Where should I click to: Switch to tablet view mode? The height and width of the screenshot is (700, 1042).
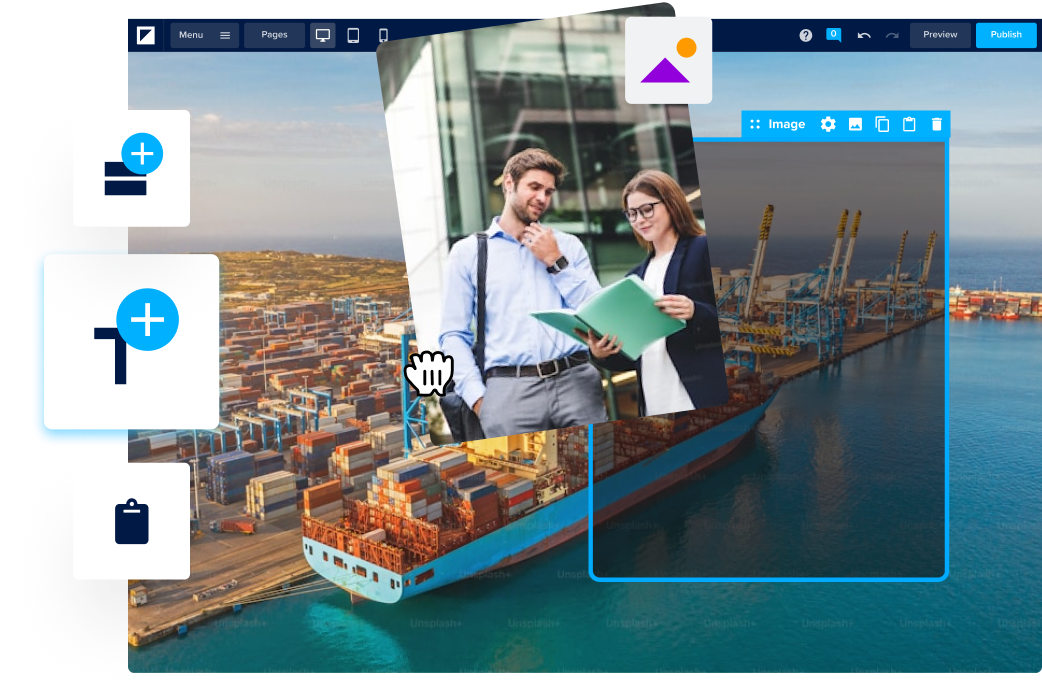pyautogui.click(x=353, y=35)
